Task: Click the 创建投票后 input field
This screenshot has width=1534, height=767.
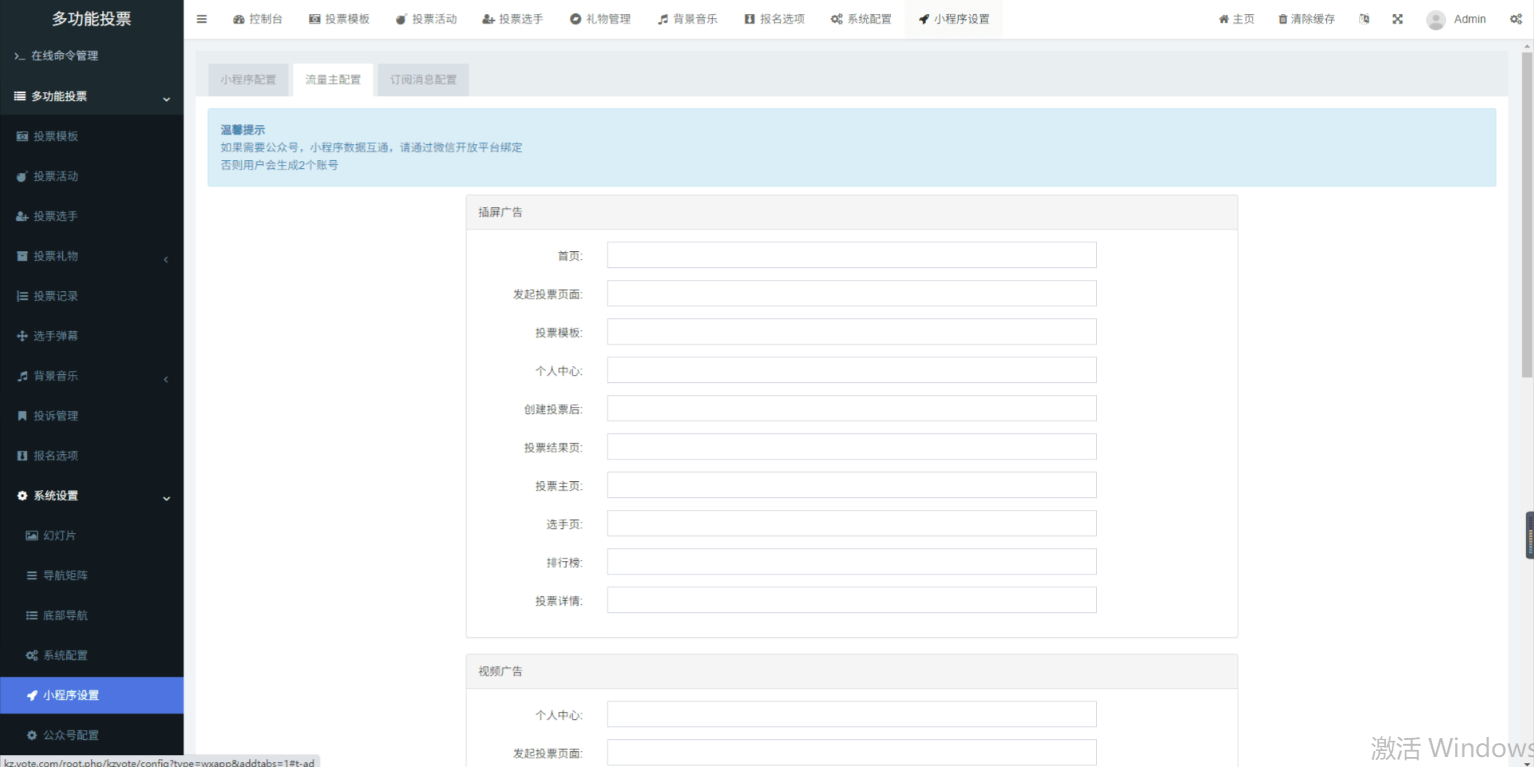Action: [x=852, y=408]
